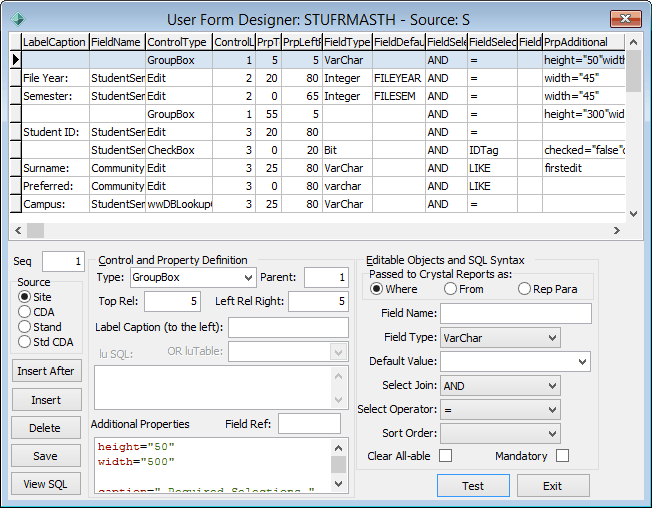Click the Field Name input field

[x=516, y=313]
